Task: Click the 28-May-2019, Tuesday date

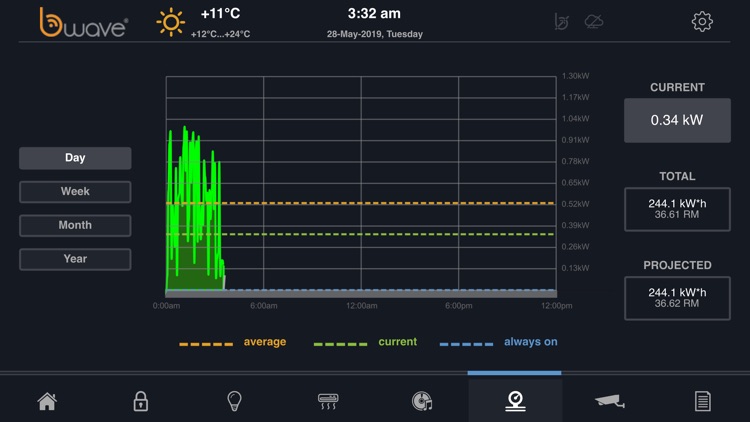Action: tap(375, 34)
